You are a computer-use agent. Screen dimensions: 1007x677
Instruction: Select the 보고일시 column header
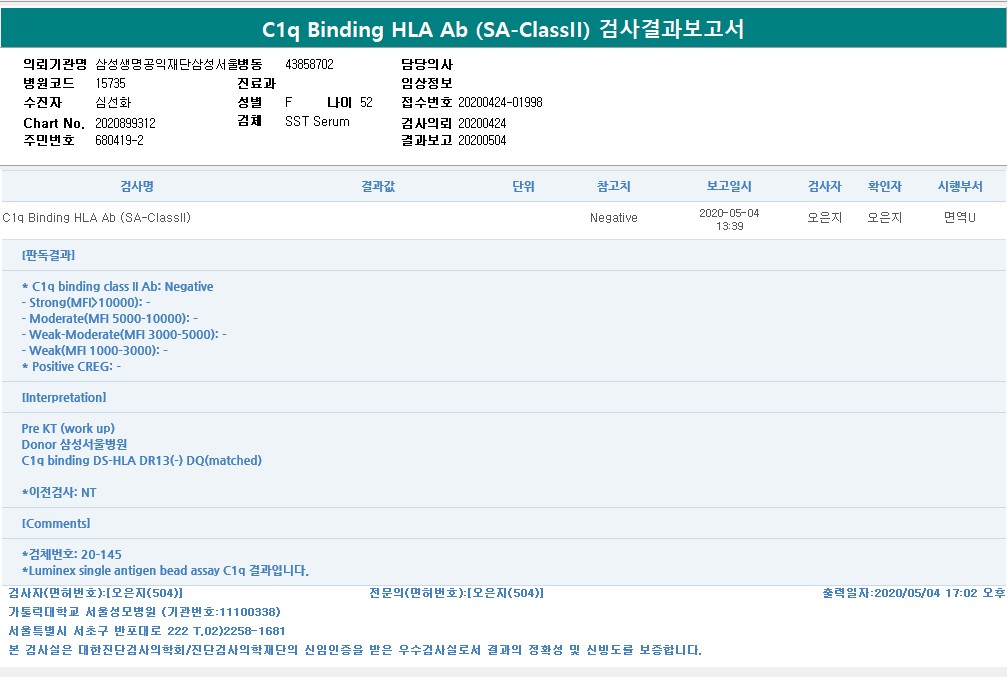[729, 187]
